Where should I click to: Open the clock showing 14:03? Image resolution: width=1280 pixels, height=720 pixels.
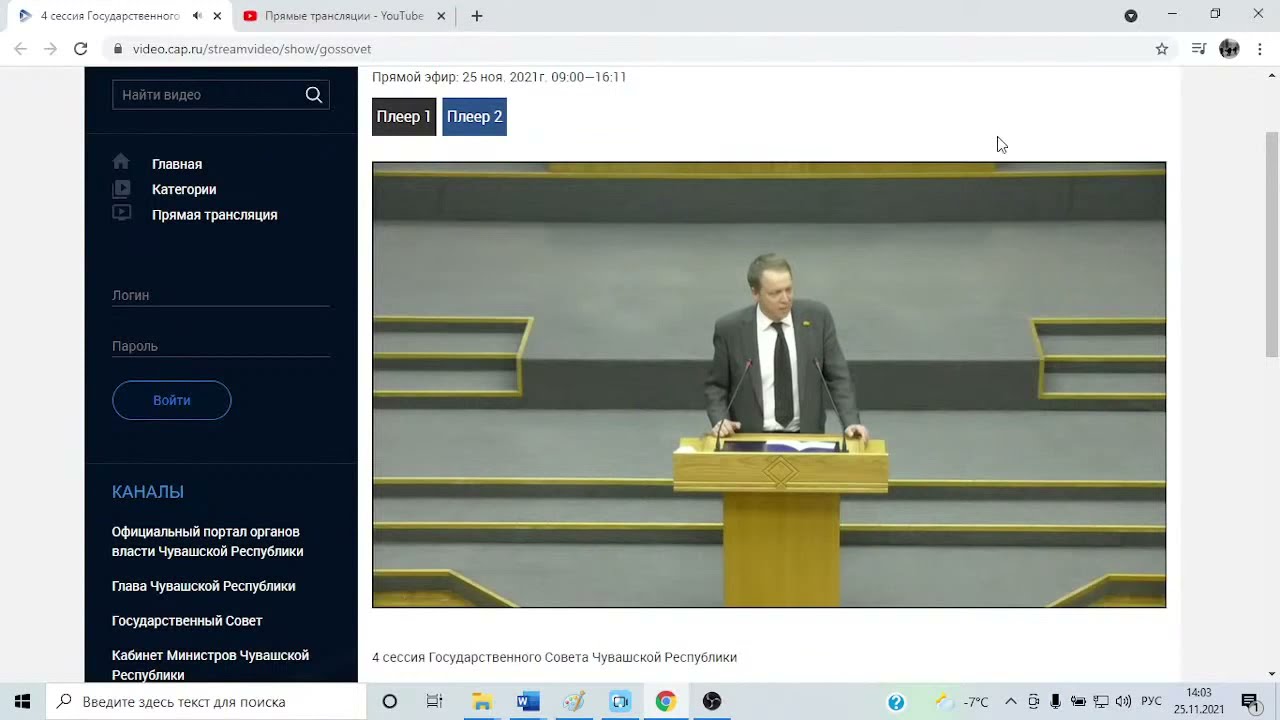pyautogui.click(x=1199, y=701)
